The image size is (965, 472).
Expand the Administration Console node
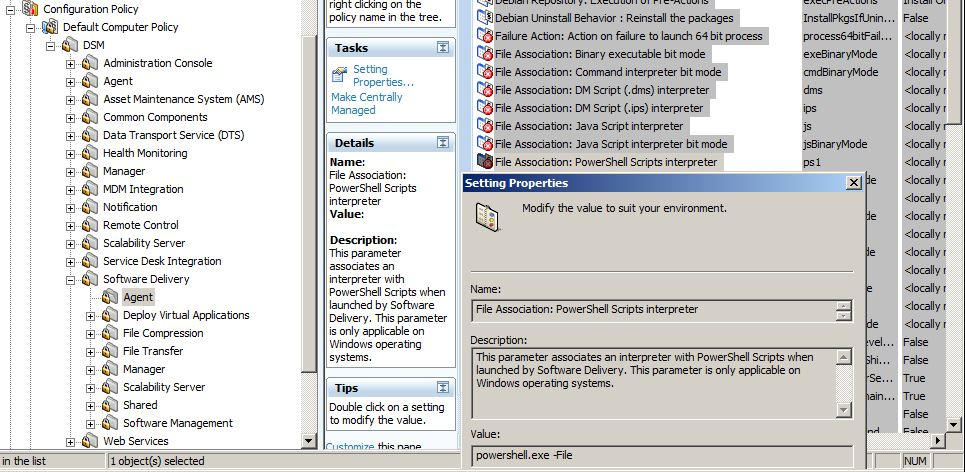pos(70,64)
